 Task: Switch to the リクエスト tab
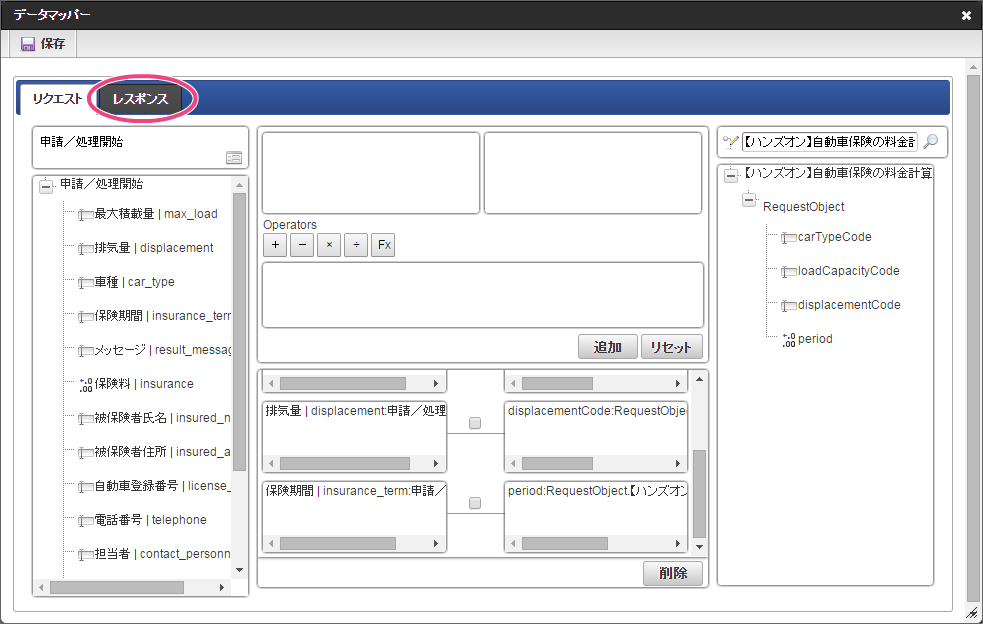pyautogui.click(x=58, y=99)
